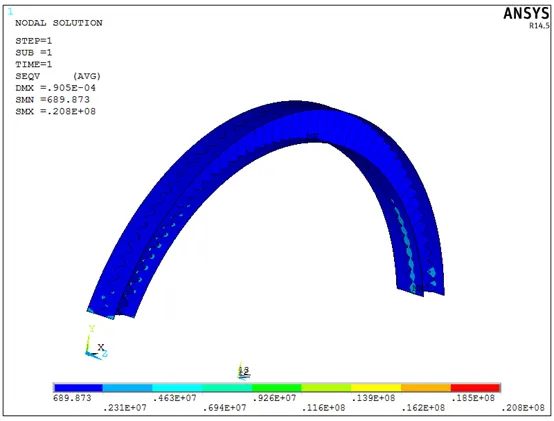Click the legend value '.116E+08'

click(324, 408)
